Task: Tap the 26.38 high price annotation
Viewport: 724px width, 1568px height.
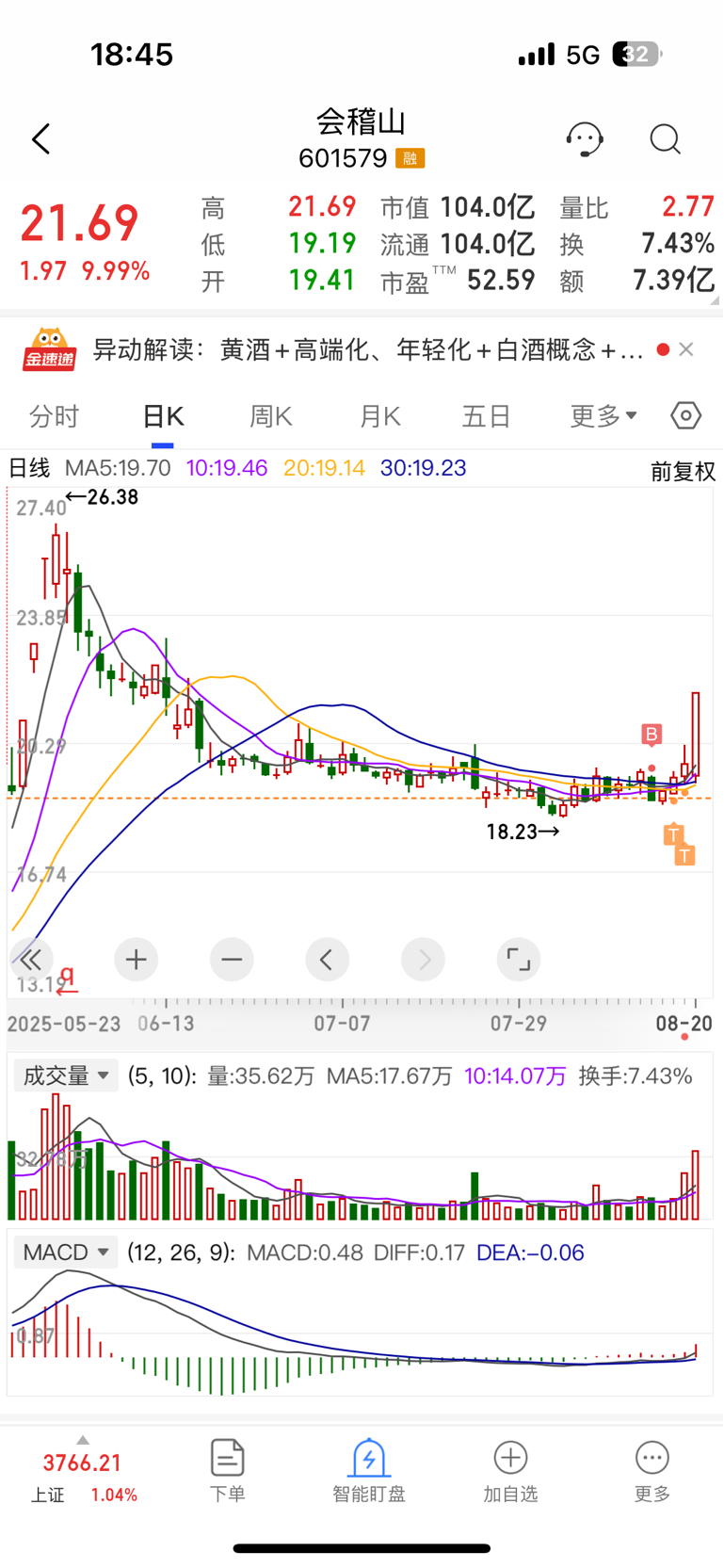Action: (103, 497)
